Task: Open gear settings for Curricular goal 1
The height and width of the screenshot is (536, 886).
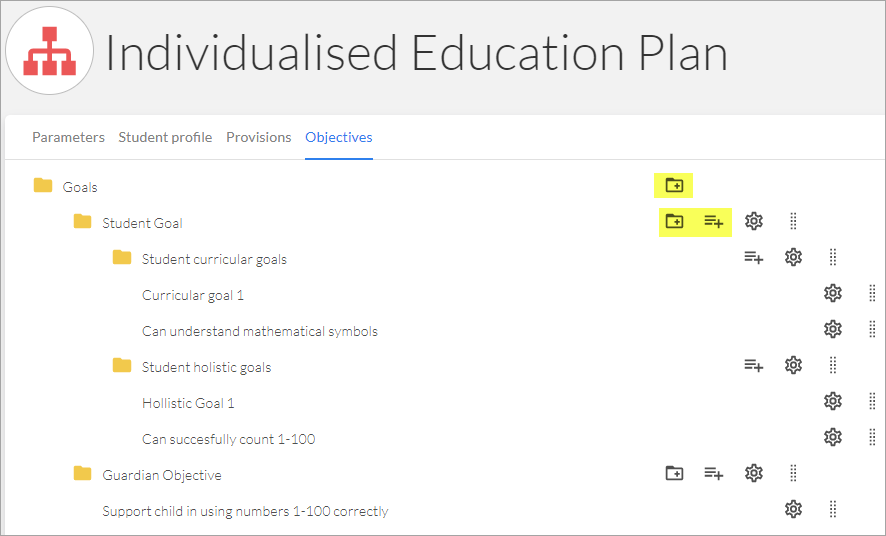Action: tap(833, 293)
